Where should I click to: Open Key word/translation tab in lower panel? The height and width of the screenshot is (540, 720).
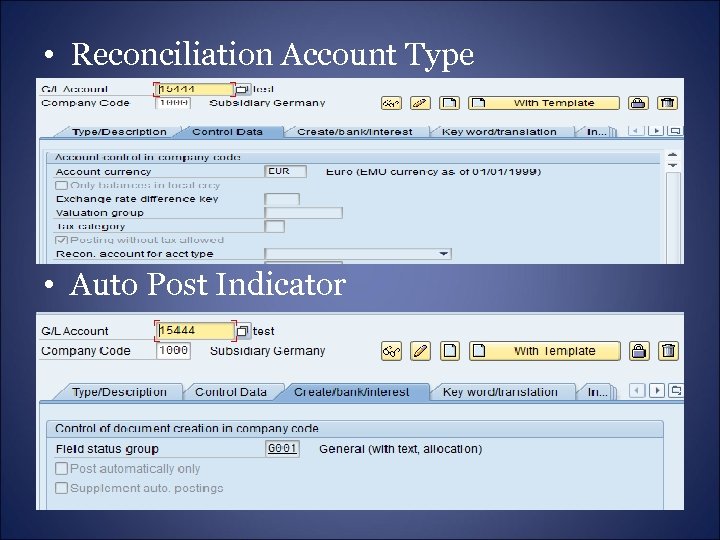coord(500,392)
